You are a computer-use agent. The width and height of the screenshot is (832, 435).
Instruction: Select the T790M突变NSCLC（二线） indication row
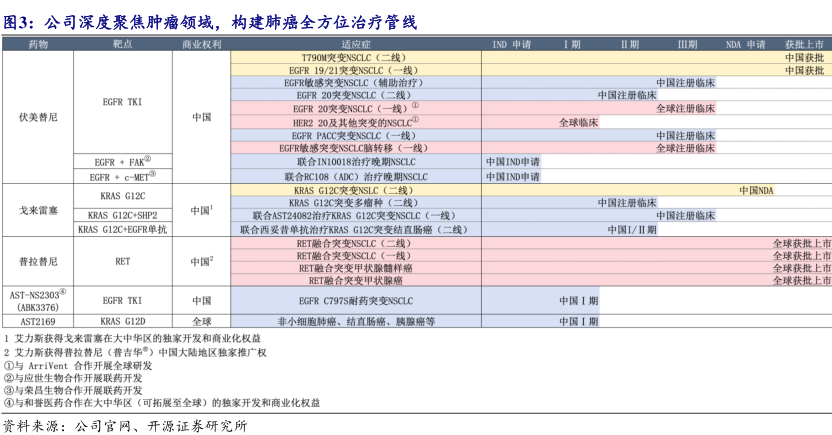pos(355,58)
